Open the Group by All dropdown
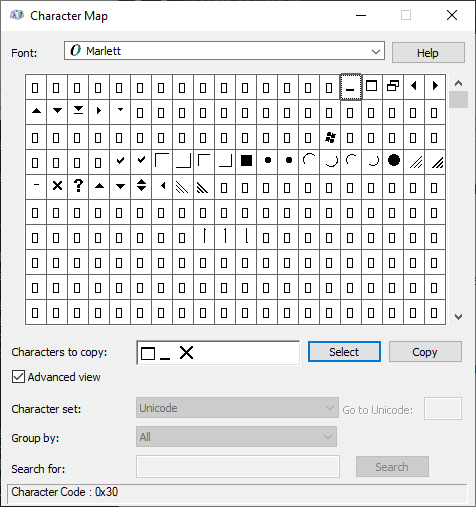The height and width of the screenshot is (507, 476). [x=236, y=437]
